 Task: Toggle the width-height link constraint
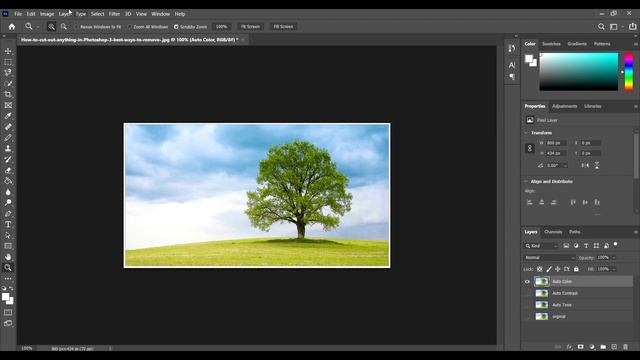pos(530,148)
